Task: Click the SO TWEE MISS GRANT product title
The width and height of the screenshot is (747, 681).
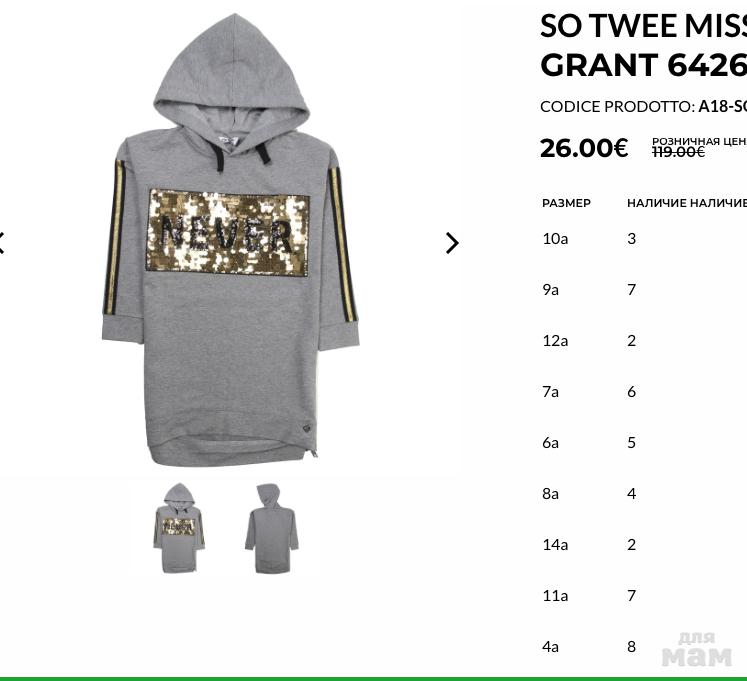Action: 643,45
